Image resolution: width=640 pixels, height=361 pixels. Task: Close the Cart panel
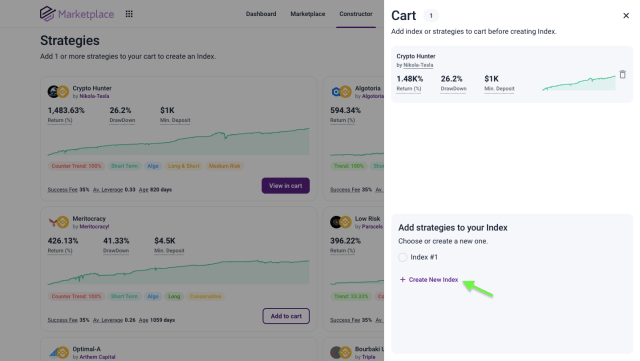pyautogui.click(x=626, y=16)
